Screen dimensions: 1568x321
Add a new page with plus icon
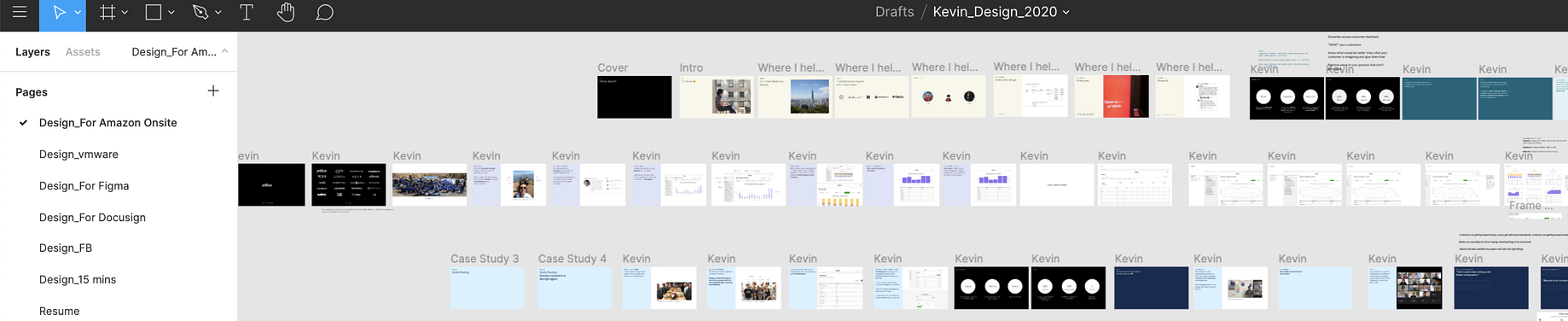[x=213, y=90]
